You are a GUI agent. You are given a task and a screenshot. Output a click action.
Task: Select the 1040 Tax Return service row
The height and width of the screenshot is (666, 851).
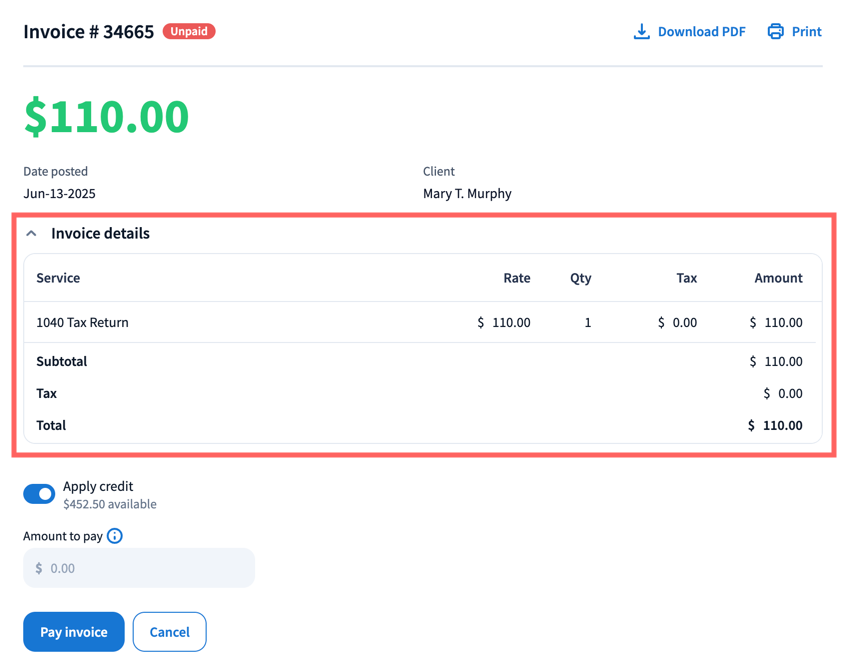(x=82, y=323)
